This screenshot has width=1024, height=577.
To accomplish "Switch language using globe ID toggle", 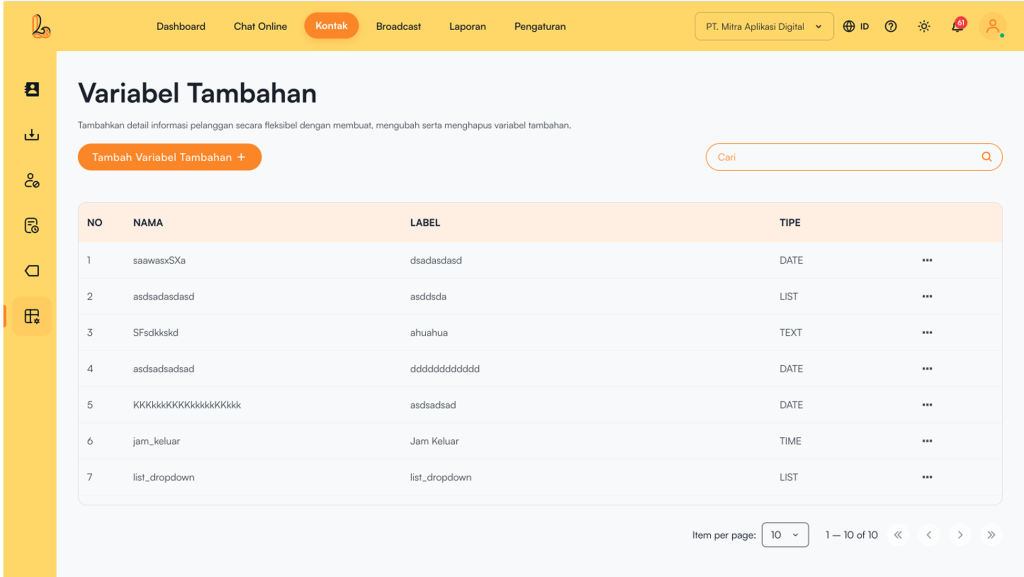I will 855,27.
